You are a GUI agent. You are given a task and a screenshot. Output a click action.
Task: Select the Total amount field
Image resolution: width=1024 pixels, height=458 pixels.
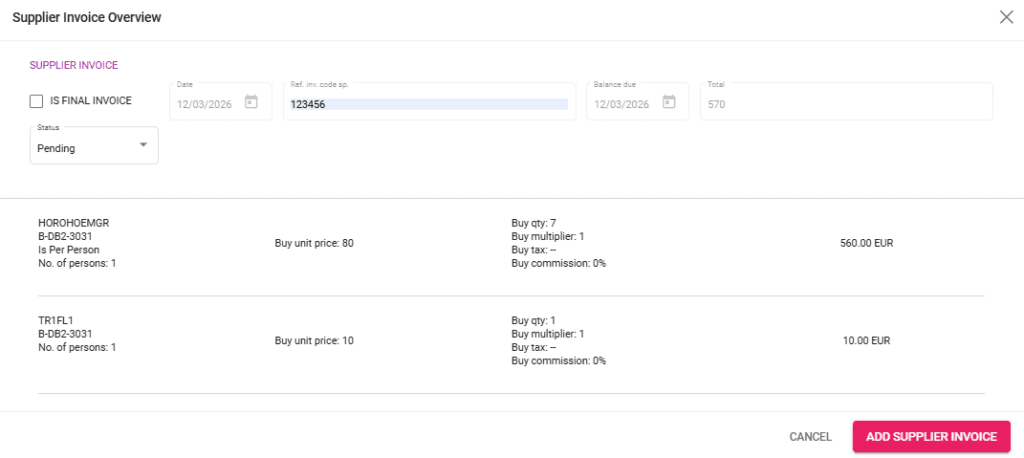click(x=845, y=104)
